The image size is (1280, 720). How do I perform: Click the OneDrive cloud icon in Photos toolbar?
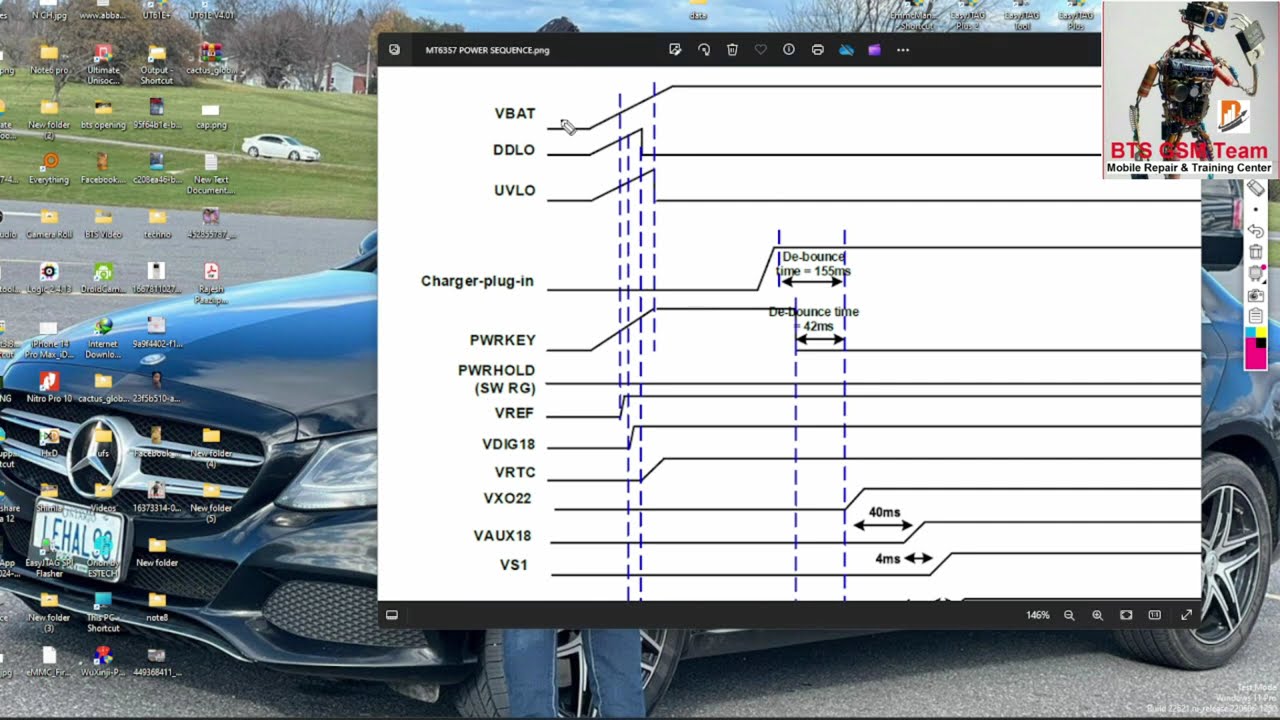click(x=846, y=50)
